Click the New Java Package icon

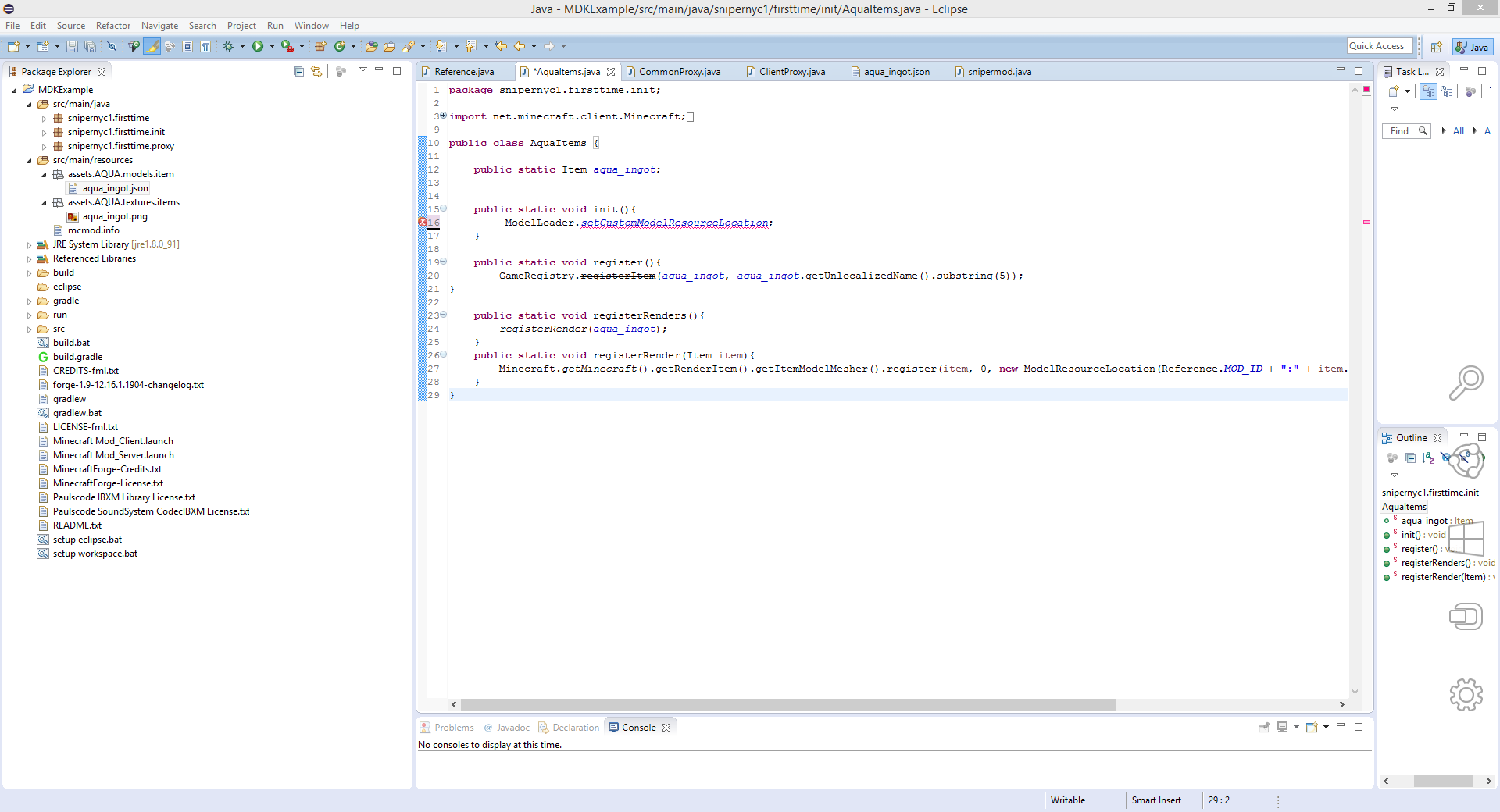320,47
